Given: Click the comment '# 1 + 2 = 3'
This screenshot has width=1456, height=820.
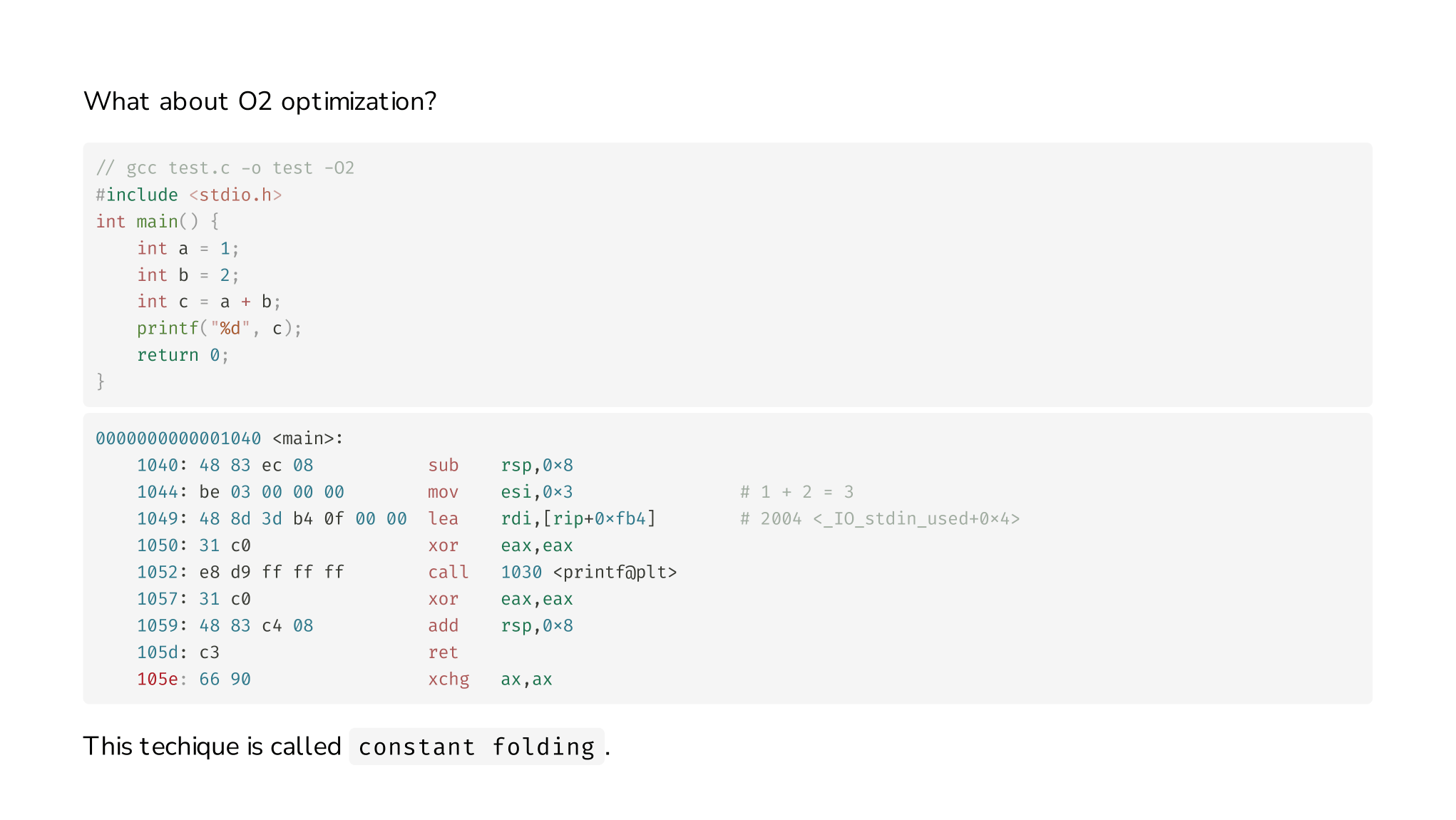Looking at the screenshot, I should (796, 492).
